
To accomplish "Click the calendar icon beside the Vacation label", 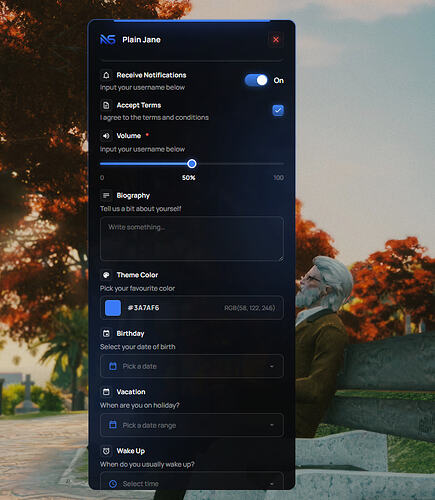I will (106, 392).
